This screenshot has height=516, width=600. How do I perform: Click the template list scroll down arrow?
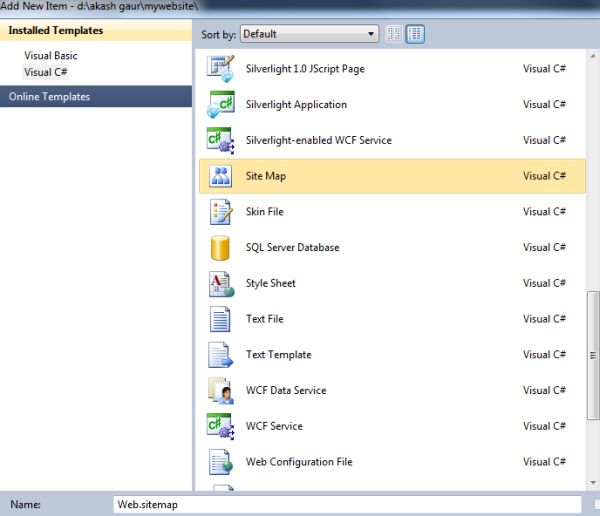coord(593,483)
